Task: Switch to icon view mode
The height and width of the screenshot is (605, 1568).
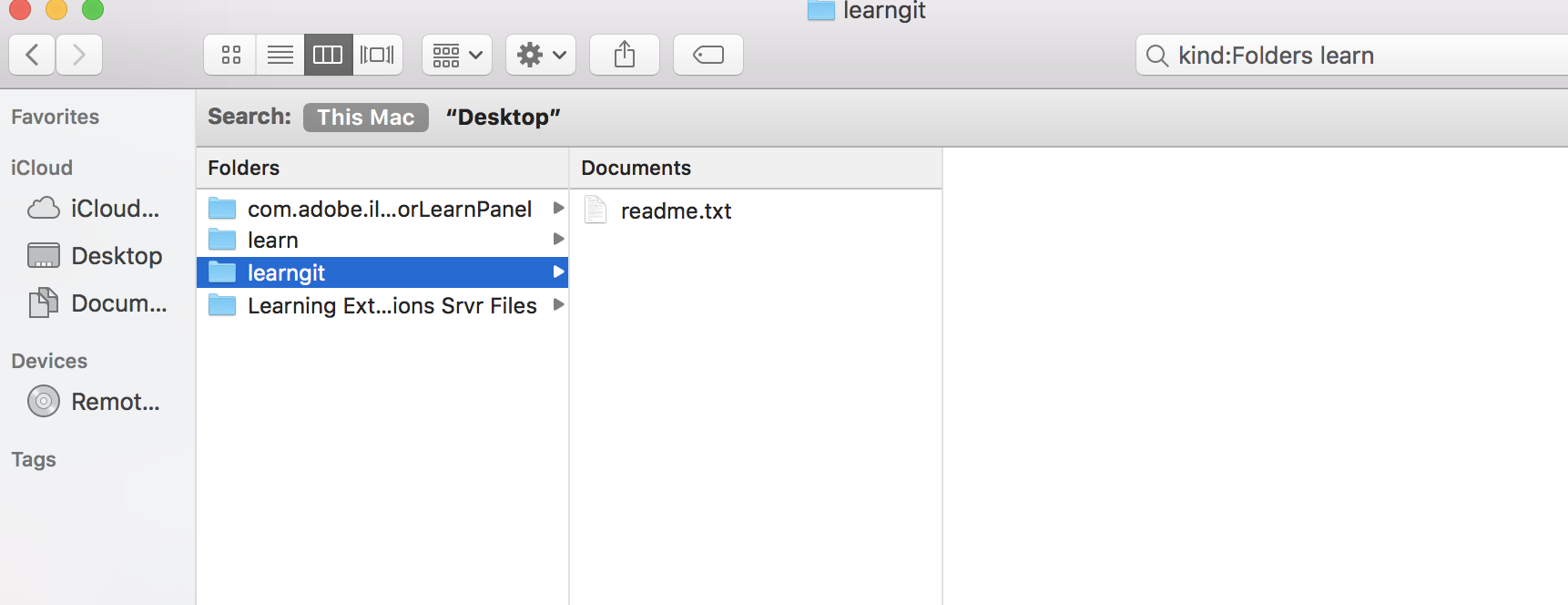Action: tap(231, 55)
